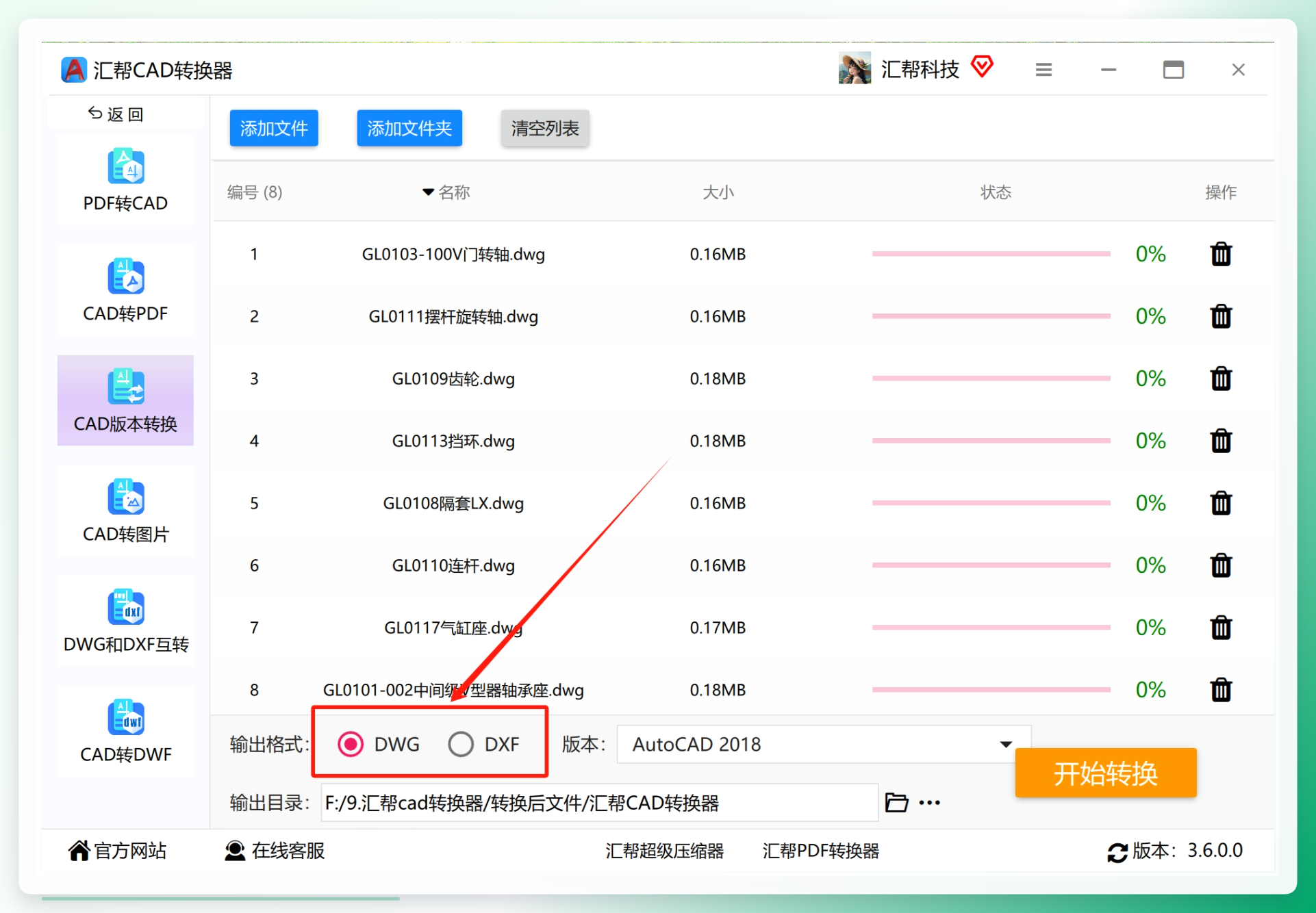Sort list by 名称 column arrow
Viewport: 1316px width, 913px height.
428,192
